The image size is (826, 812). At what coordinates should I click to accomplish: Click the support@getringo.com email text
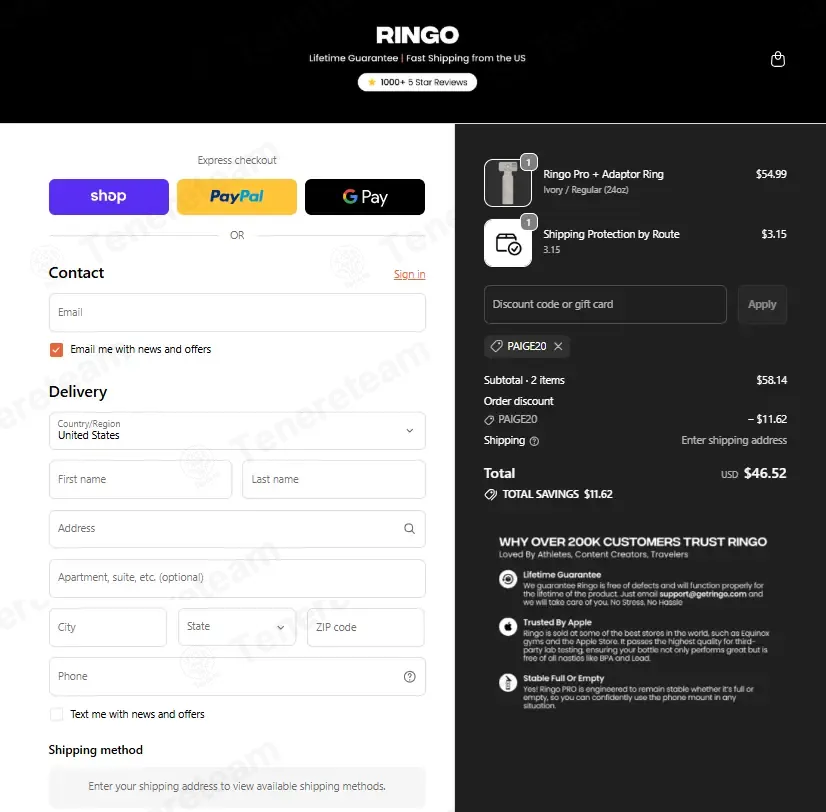703,594
